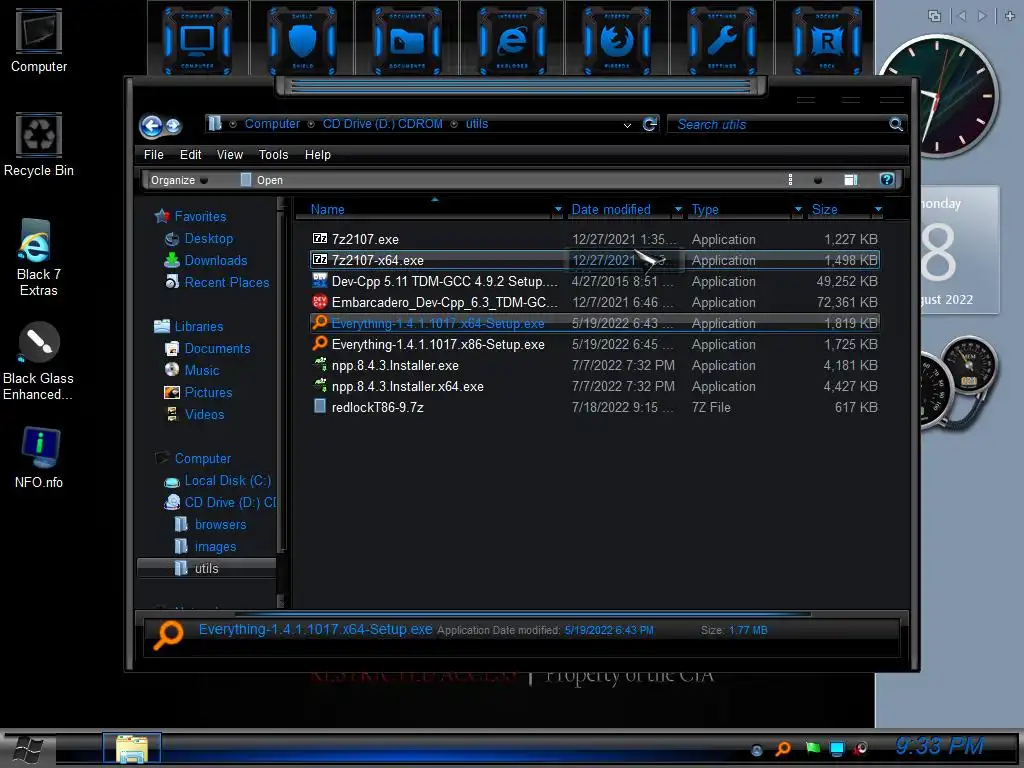Refresh the utils folder view
1024x768 pixels.
click(x=649, y=124)
